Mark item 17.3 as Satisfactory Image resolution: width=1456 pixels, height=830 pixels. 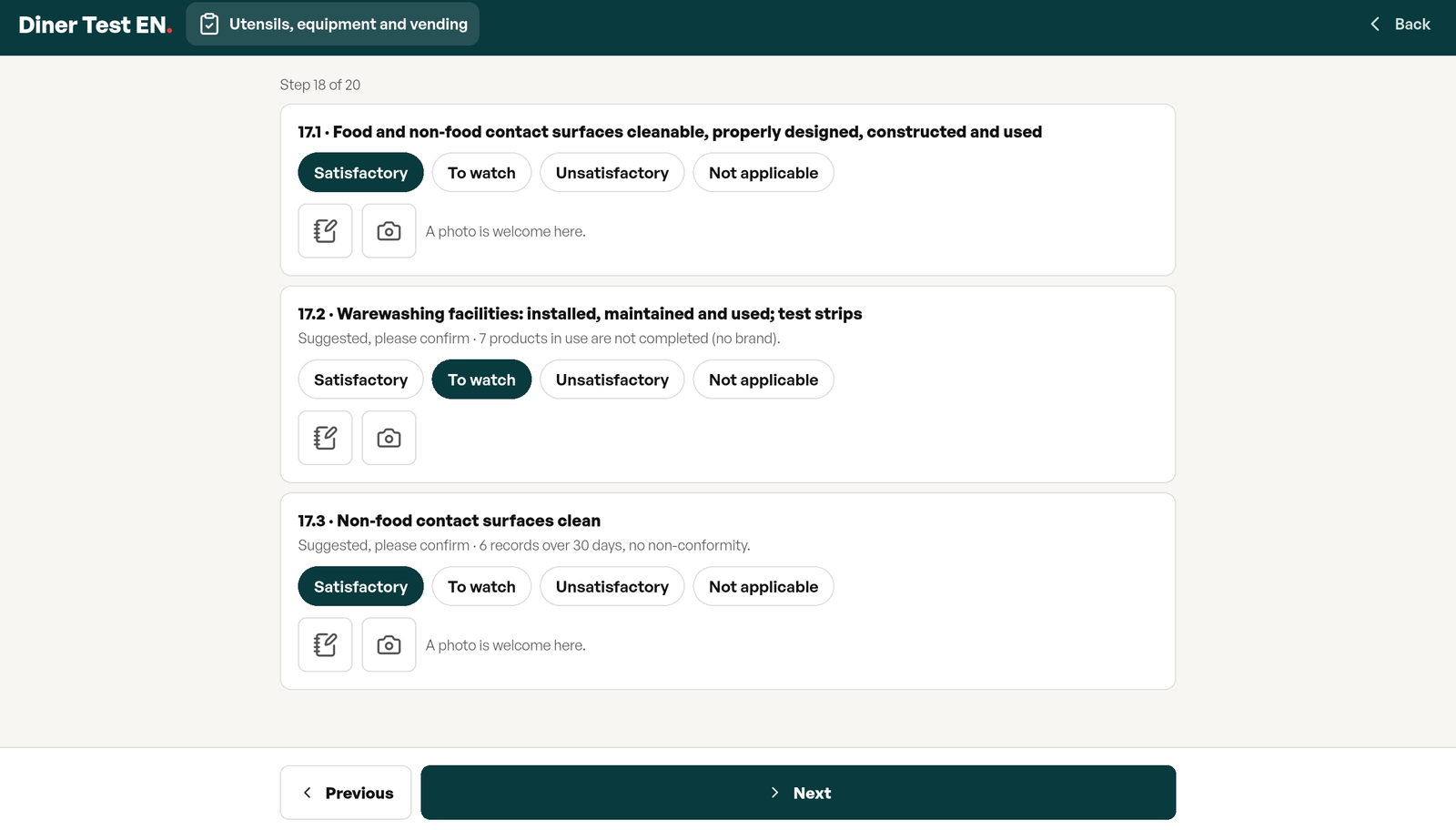tap(360, 587)
